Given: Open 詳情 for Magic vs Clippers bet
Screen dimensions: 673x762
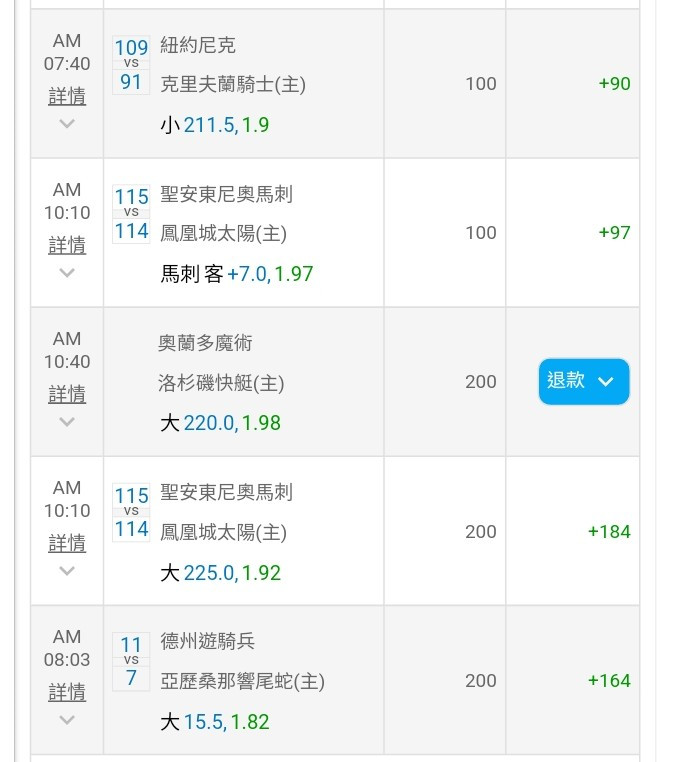Looking at the screenshot, I should 67,394.
